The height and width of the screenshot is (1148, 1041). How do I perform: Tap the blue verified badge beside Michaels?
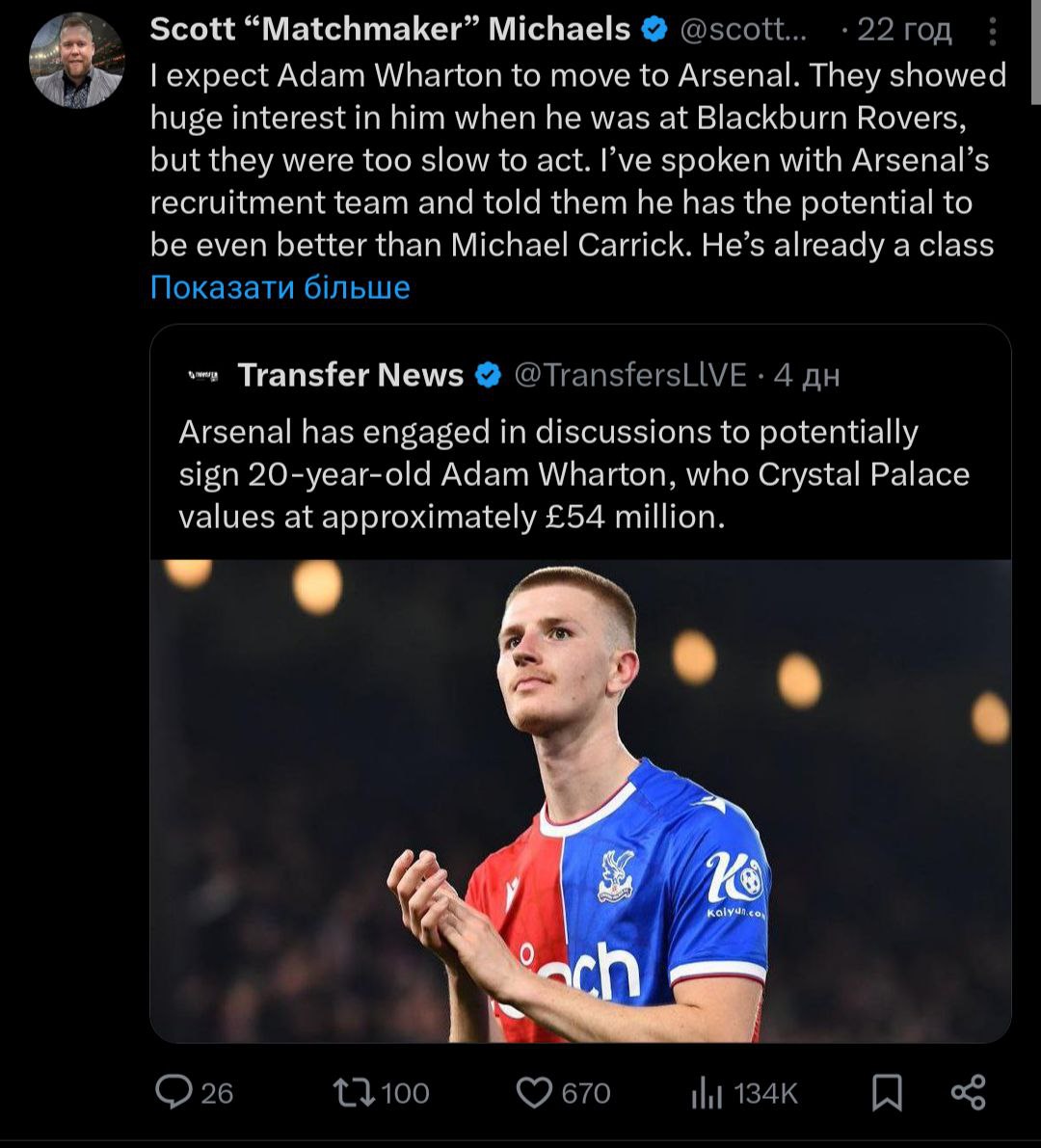(x=655, y=31)
